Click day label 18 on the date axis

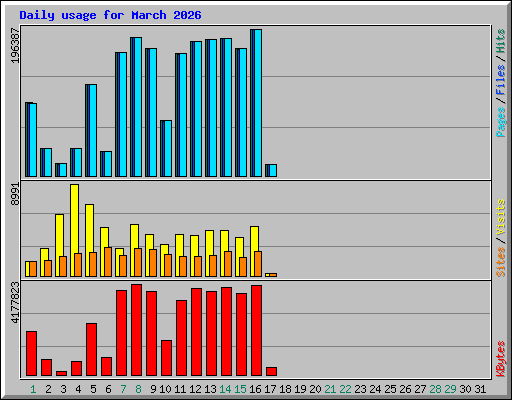[x=285, y=389]
